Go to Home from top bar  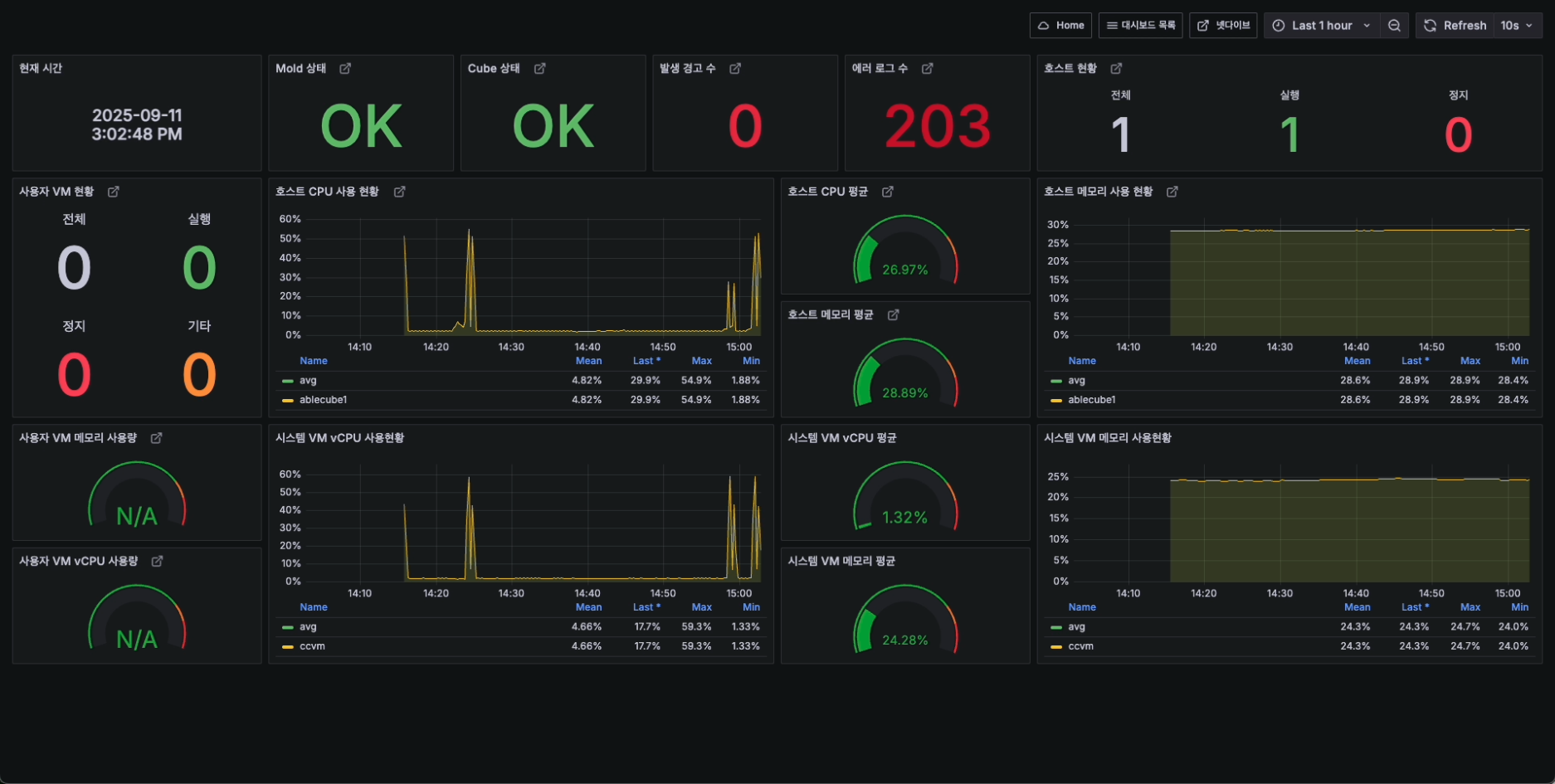[1061, 26]
